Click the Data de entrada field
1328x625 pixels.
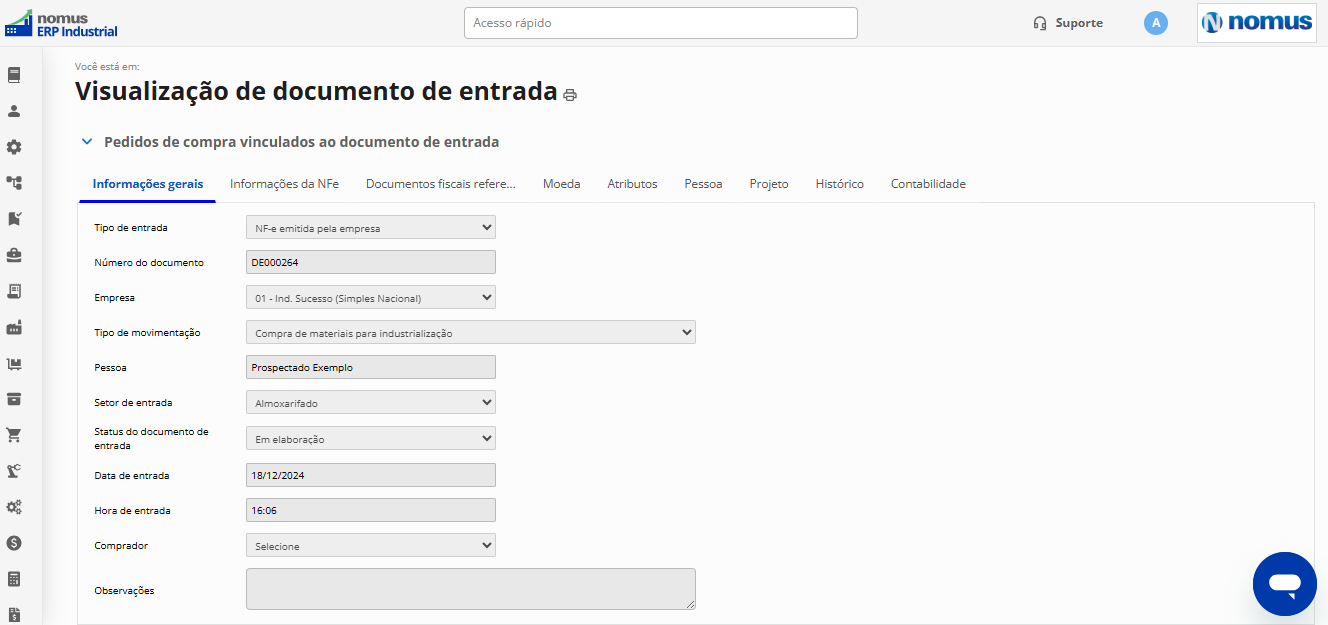[x=371, y=475]
